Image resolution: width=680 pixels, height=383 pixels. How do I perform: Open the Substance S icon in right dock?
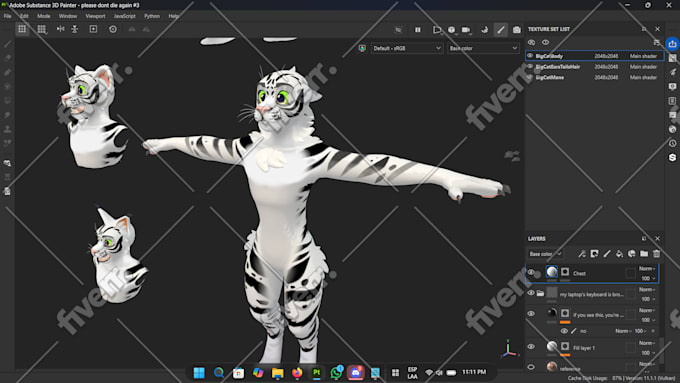tap(672, 157)
